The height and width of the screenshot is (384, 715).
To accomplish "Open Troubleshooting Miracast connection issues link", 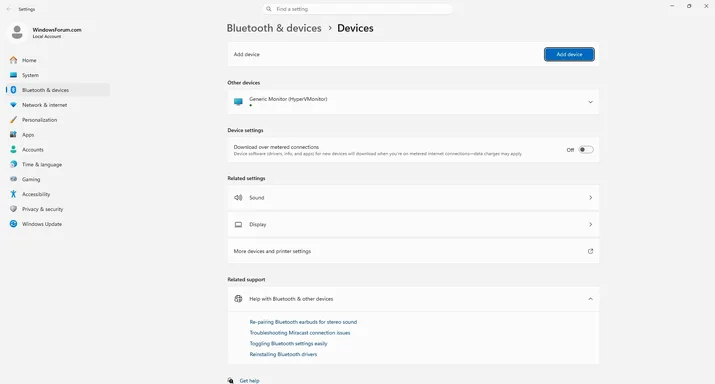I will [300, 333].
